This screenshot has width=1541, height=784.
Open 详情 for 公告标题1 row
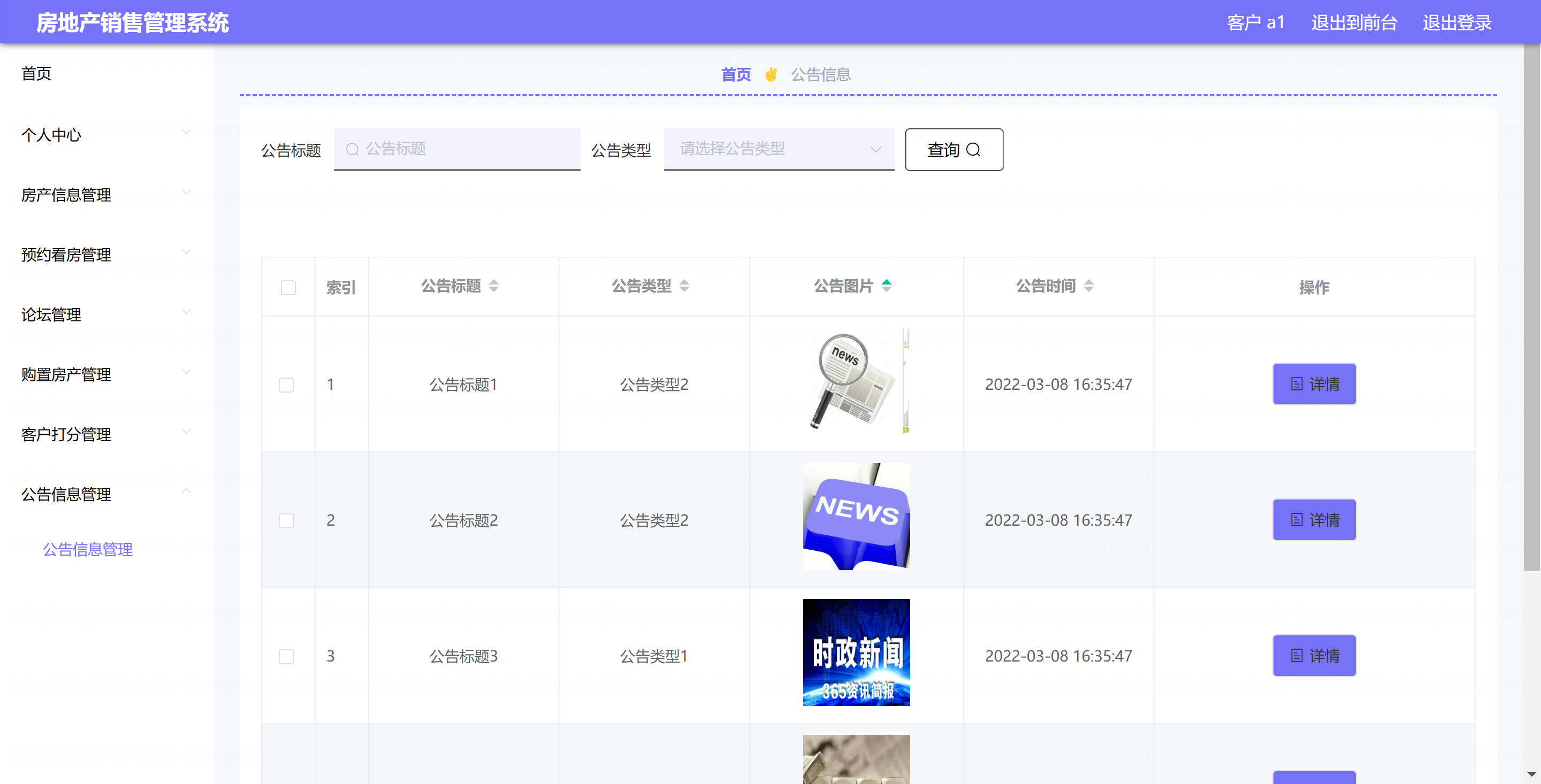pyautogui.click(x=1314, y=384)
